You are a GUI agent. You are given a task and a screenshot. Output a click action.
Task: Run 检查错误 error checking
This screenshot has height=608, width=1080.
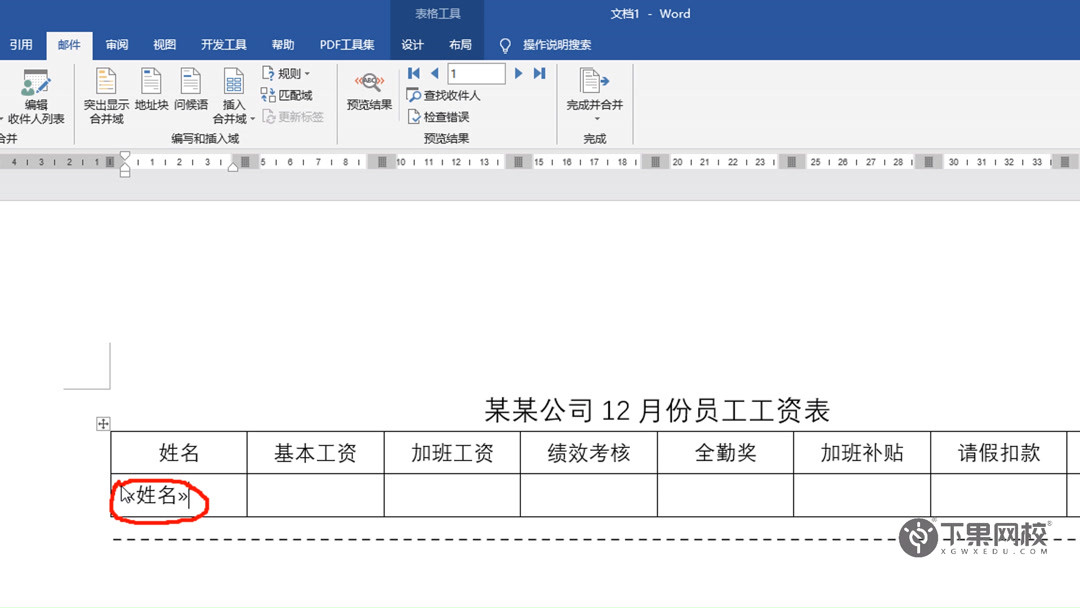pos(440,115)
